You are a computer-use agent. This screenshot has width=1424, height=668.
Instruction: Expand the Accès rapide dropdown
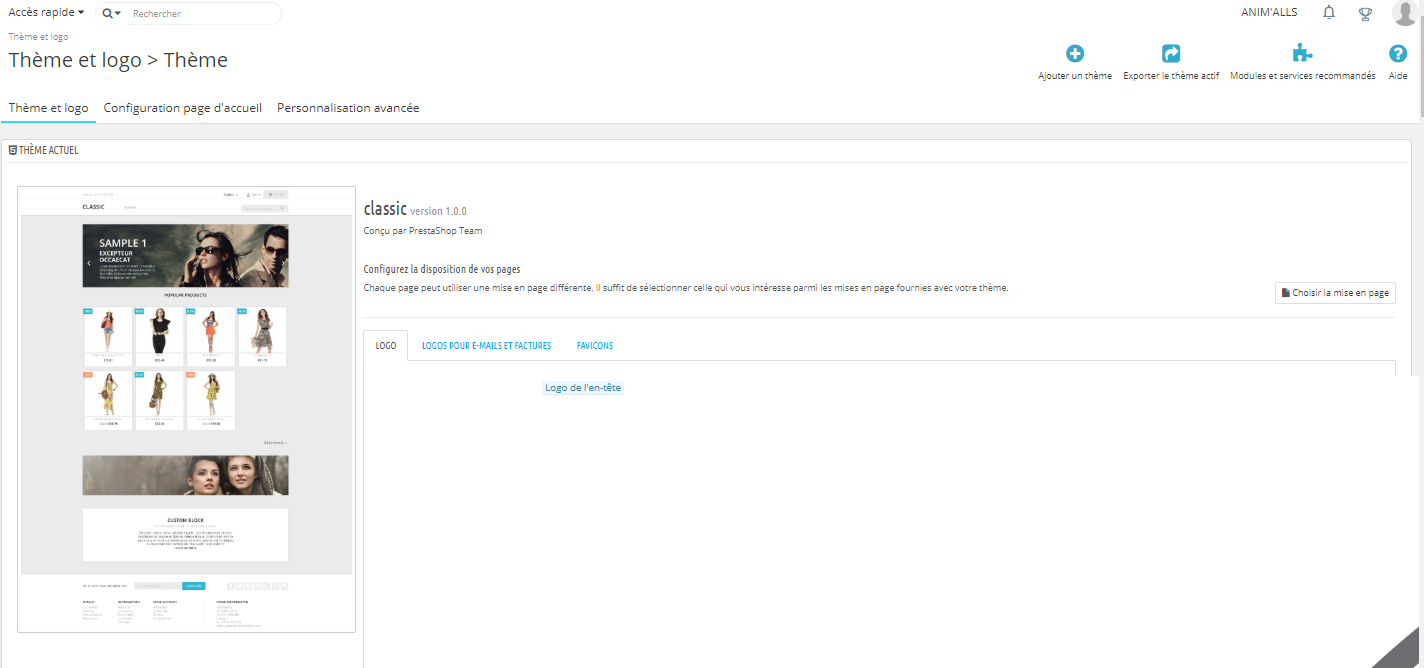(46, 13)
